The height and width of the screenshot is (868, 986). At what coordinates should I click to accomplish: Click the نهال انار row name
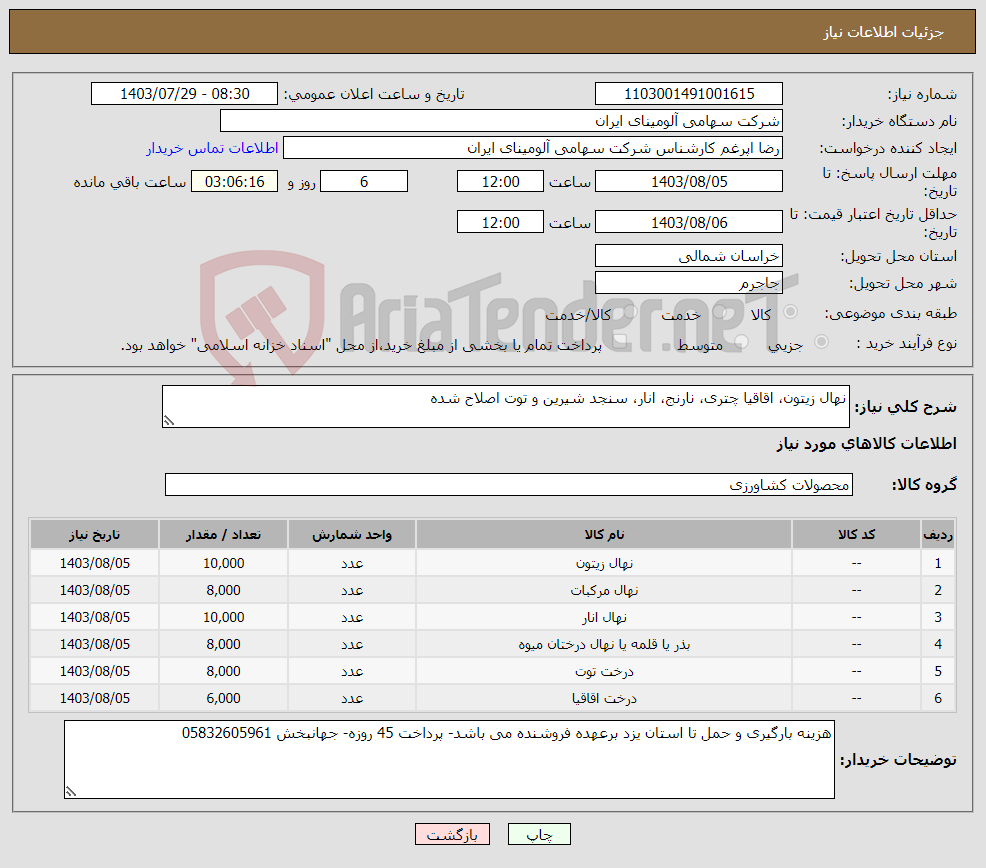[x=604, y=618]
